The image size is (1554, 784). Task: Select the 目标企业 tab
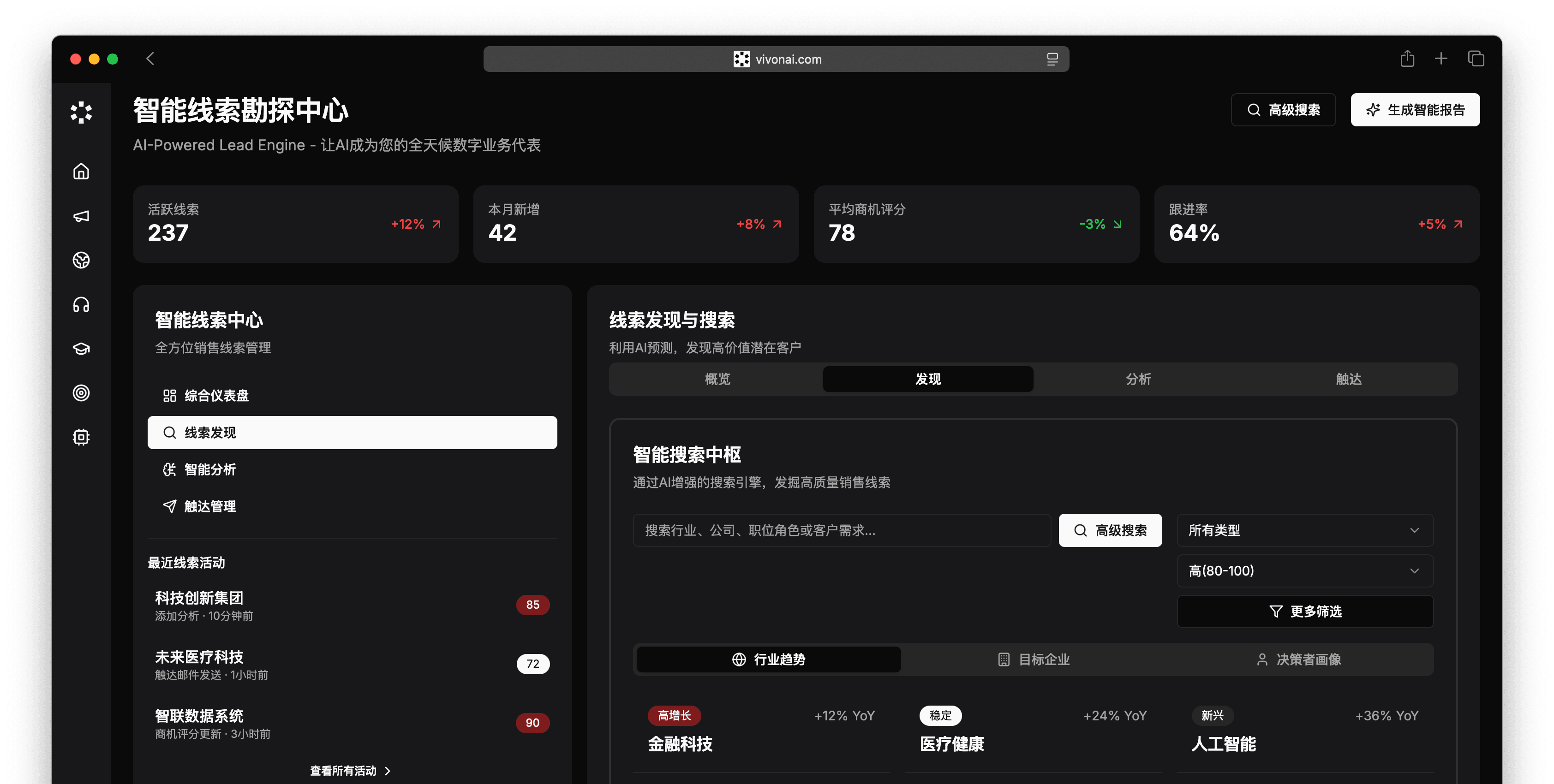[1034, 659]
